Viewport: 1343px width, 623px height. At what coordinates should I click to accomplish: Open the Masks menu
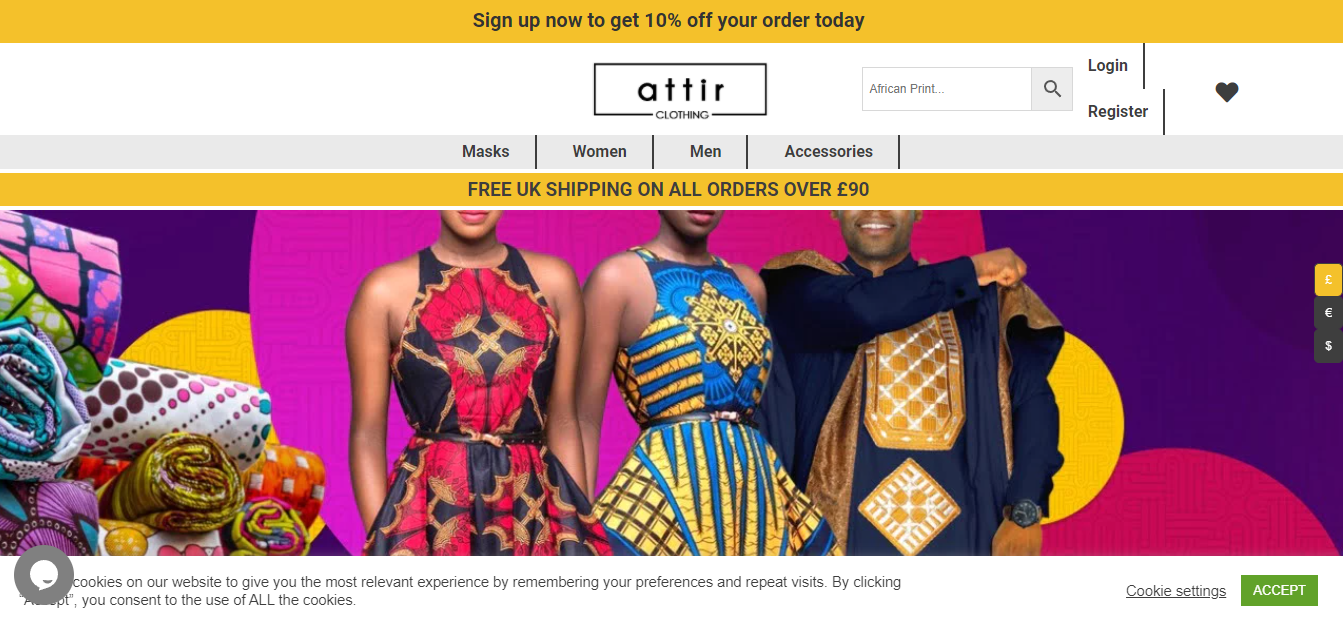pyautogui.click(x=486, y=152)
